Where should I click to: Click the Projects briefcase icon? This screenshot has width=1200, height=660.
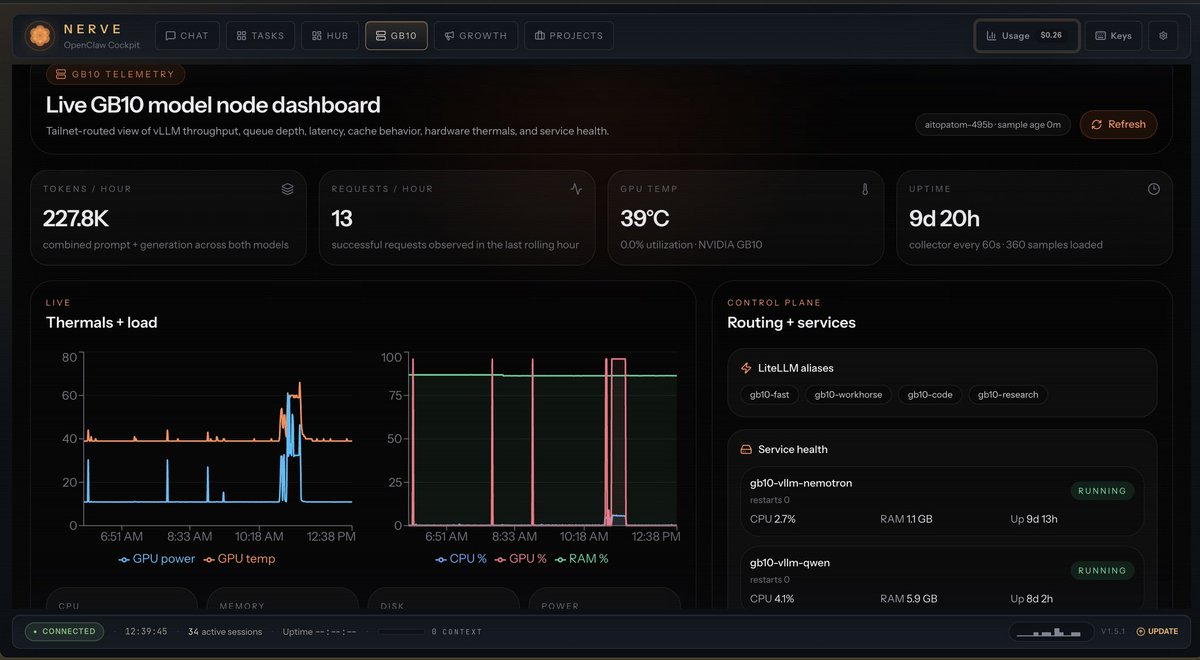pos(540,36)
